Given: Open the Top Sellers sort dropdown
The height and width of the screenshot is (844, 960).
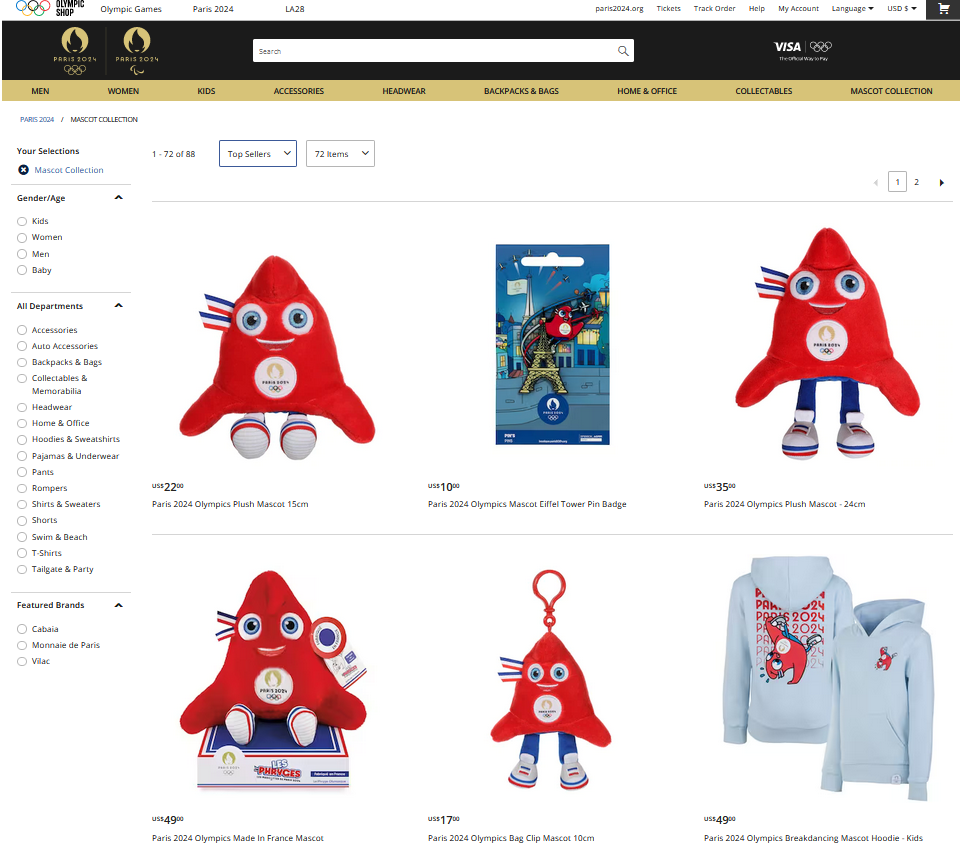Looking at the screenshot, I should click(x=258, y=154).
